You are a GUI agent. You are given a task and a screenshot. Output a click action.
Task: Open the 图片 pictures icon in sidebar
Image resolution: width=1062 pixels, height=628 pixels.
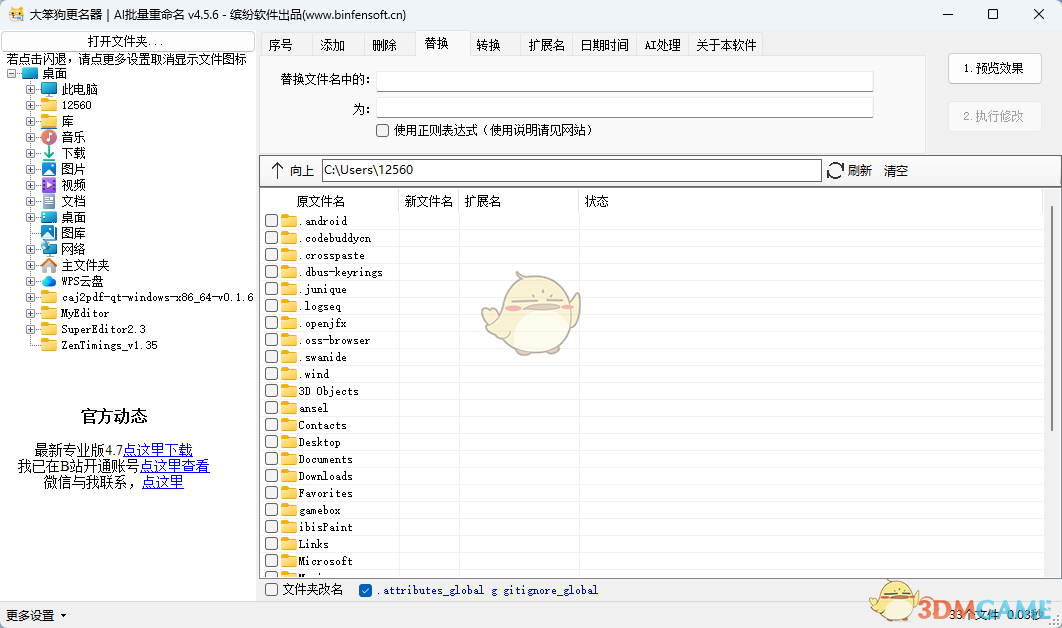48,168
